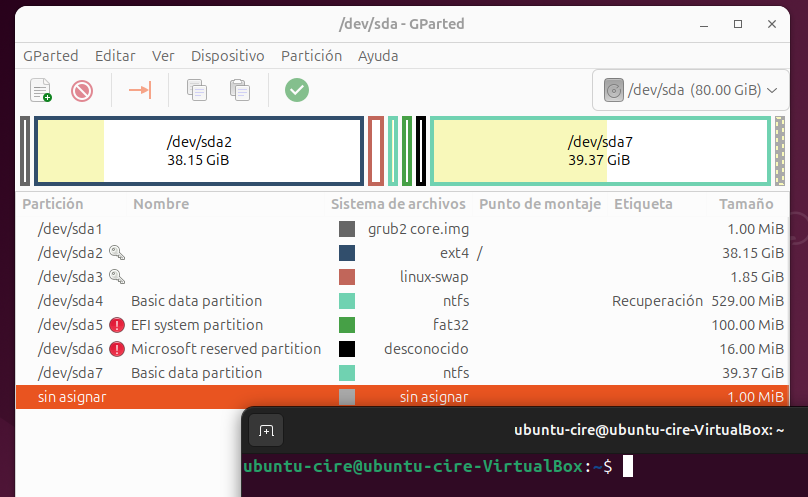Open the /dev/sda device selector dropdown

(x=691, y=91)
